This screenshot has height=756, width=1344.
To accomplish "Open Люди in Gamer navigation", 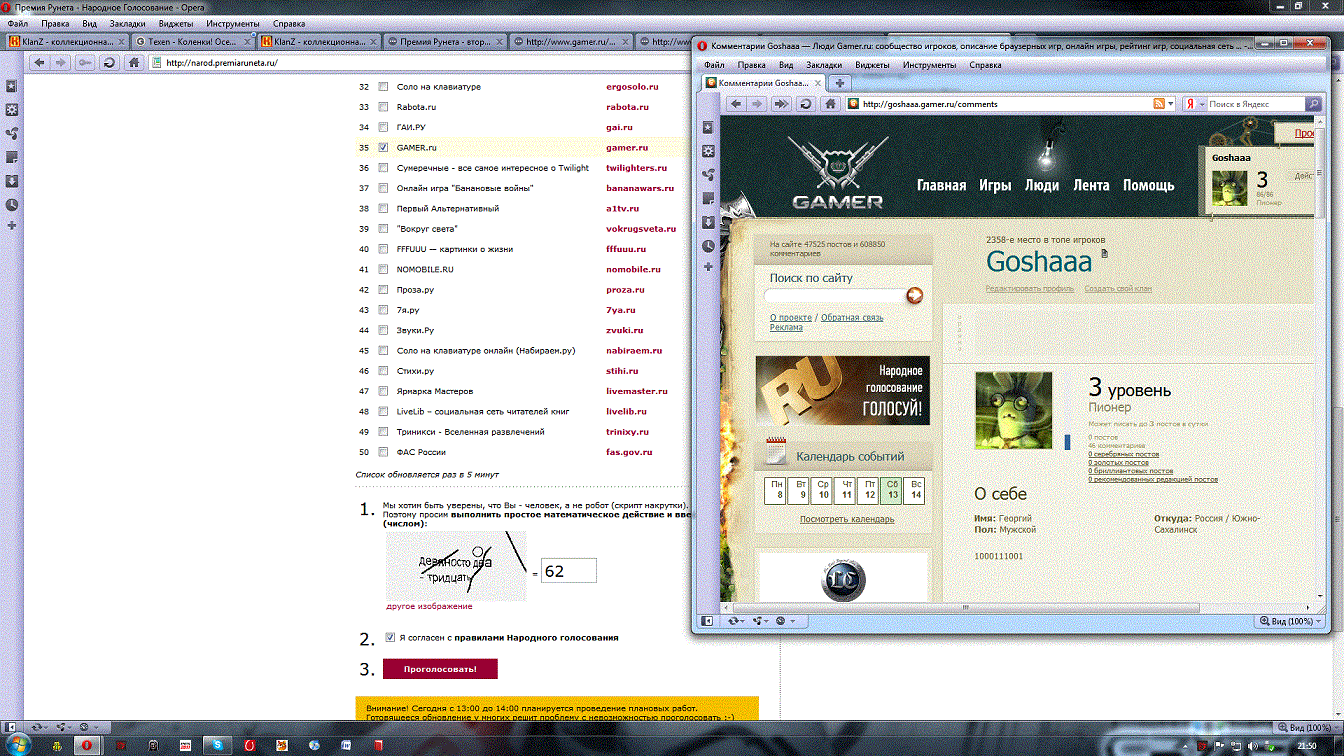I will 1041,185.
